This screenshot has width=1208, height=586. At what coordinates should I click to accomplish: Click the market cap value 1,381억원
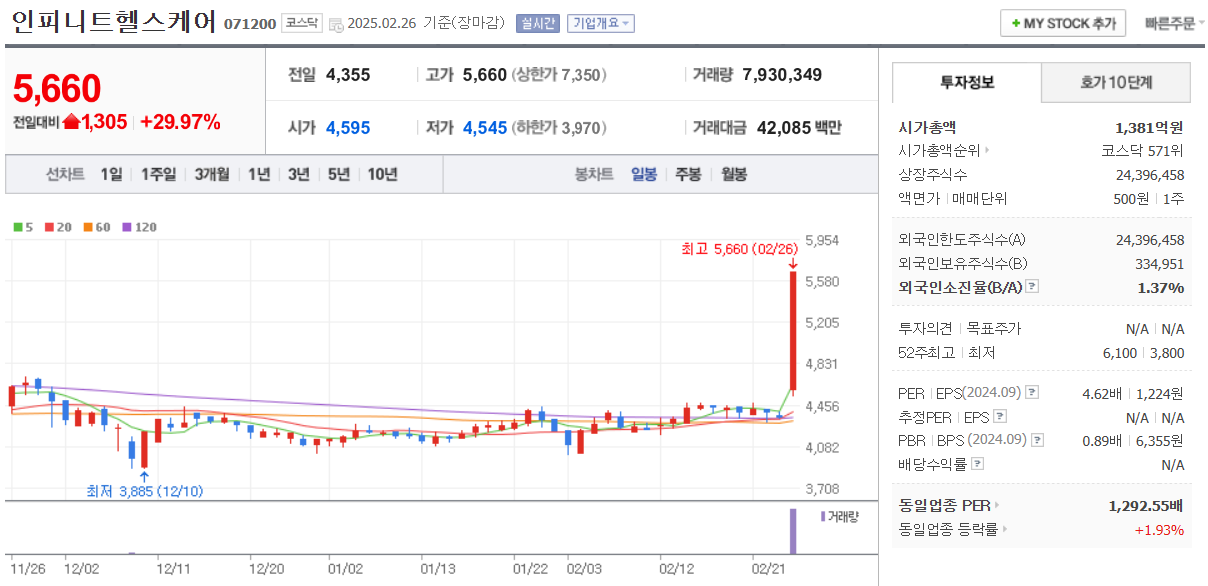(x=1149, y=127)
